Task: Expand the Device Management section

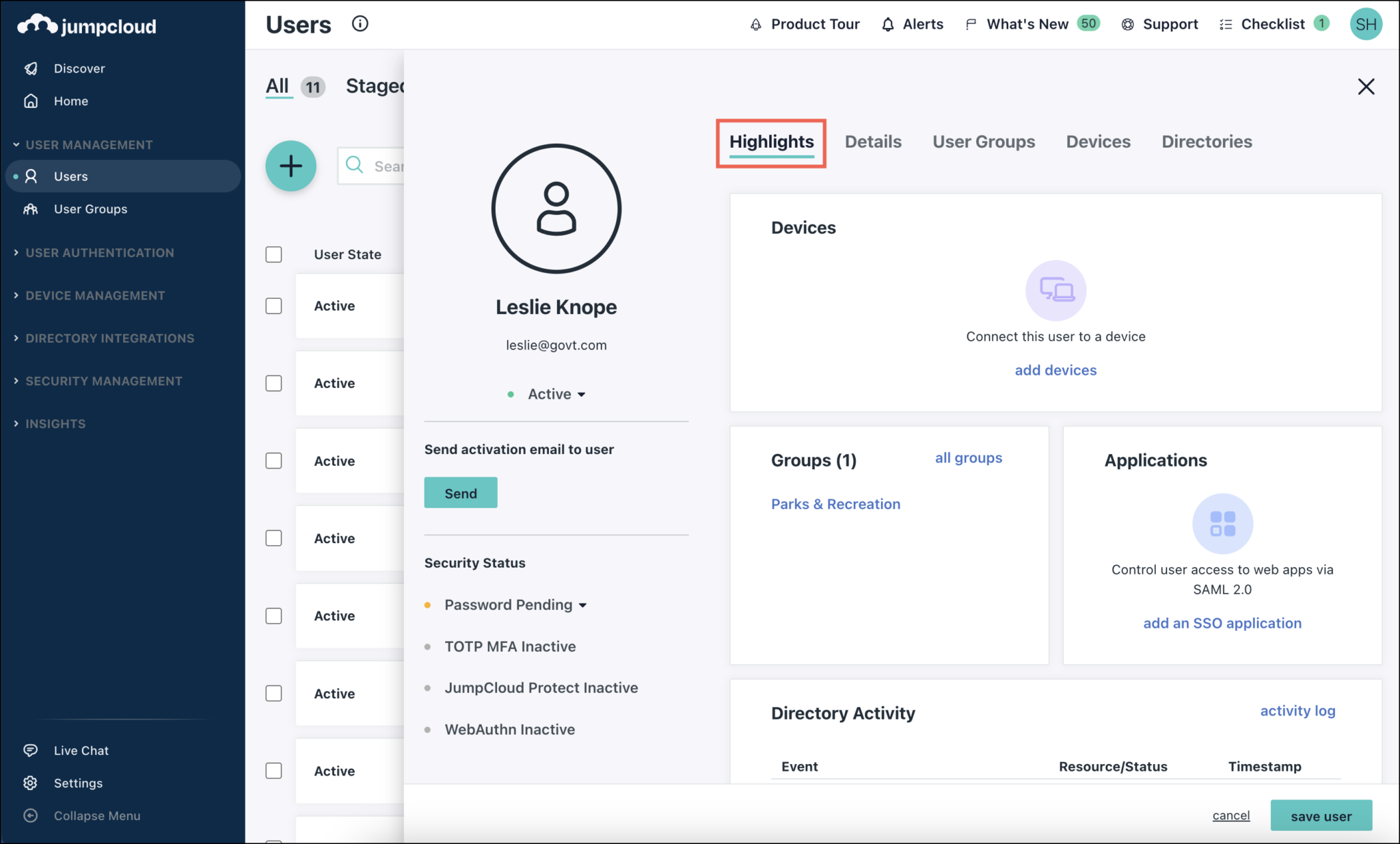Action: coord(95,295)
